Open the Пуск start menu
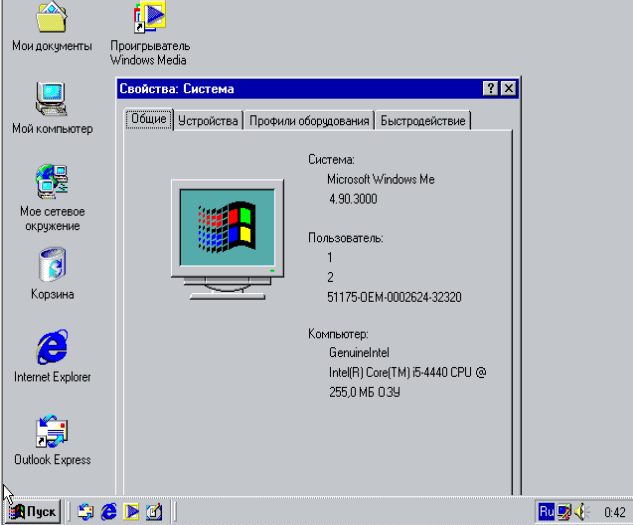 pos(32,512)
